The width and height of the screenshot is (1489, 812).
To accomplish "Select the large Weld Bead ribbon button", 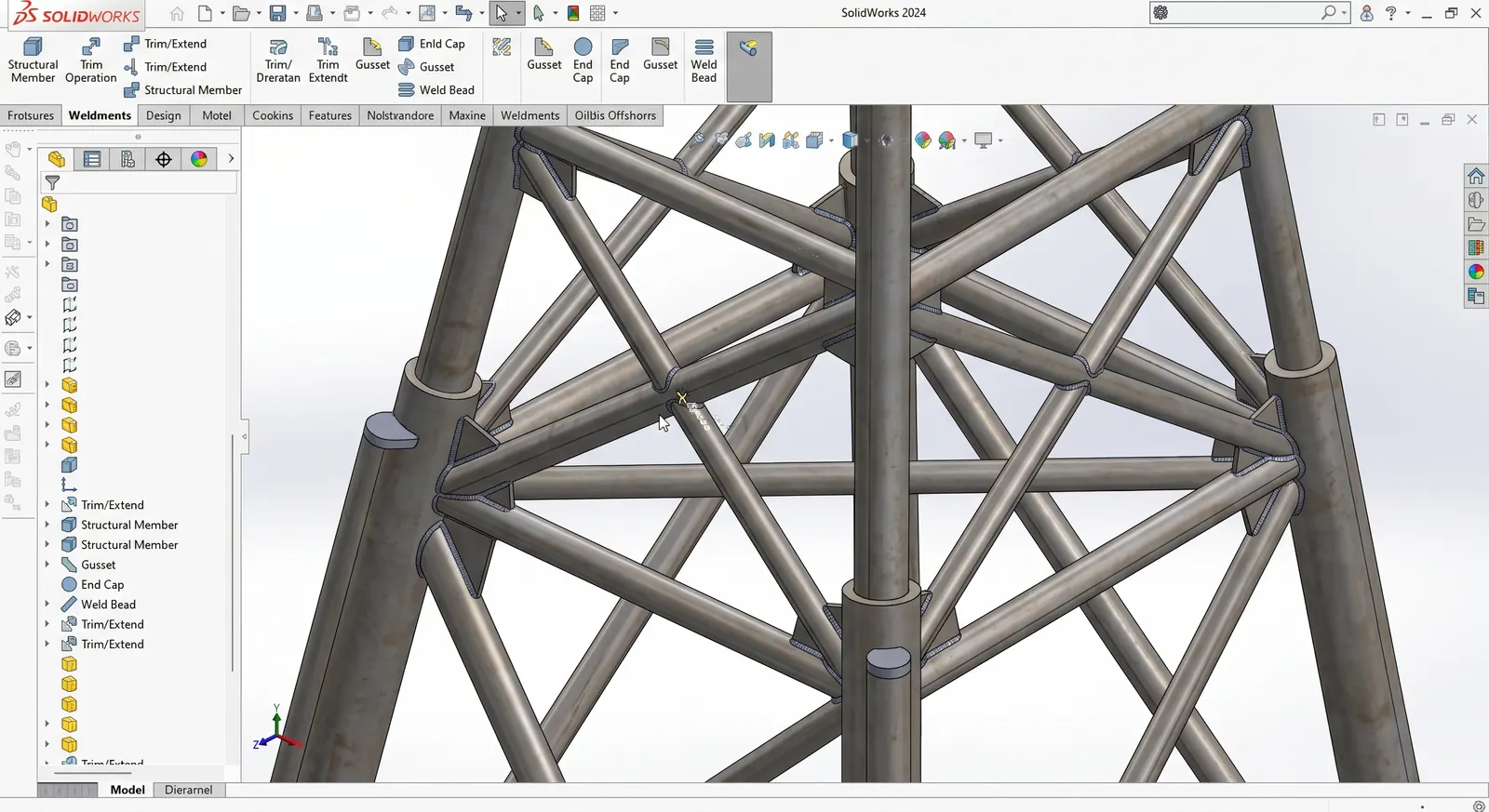I will (x=704, y=60).
